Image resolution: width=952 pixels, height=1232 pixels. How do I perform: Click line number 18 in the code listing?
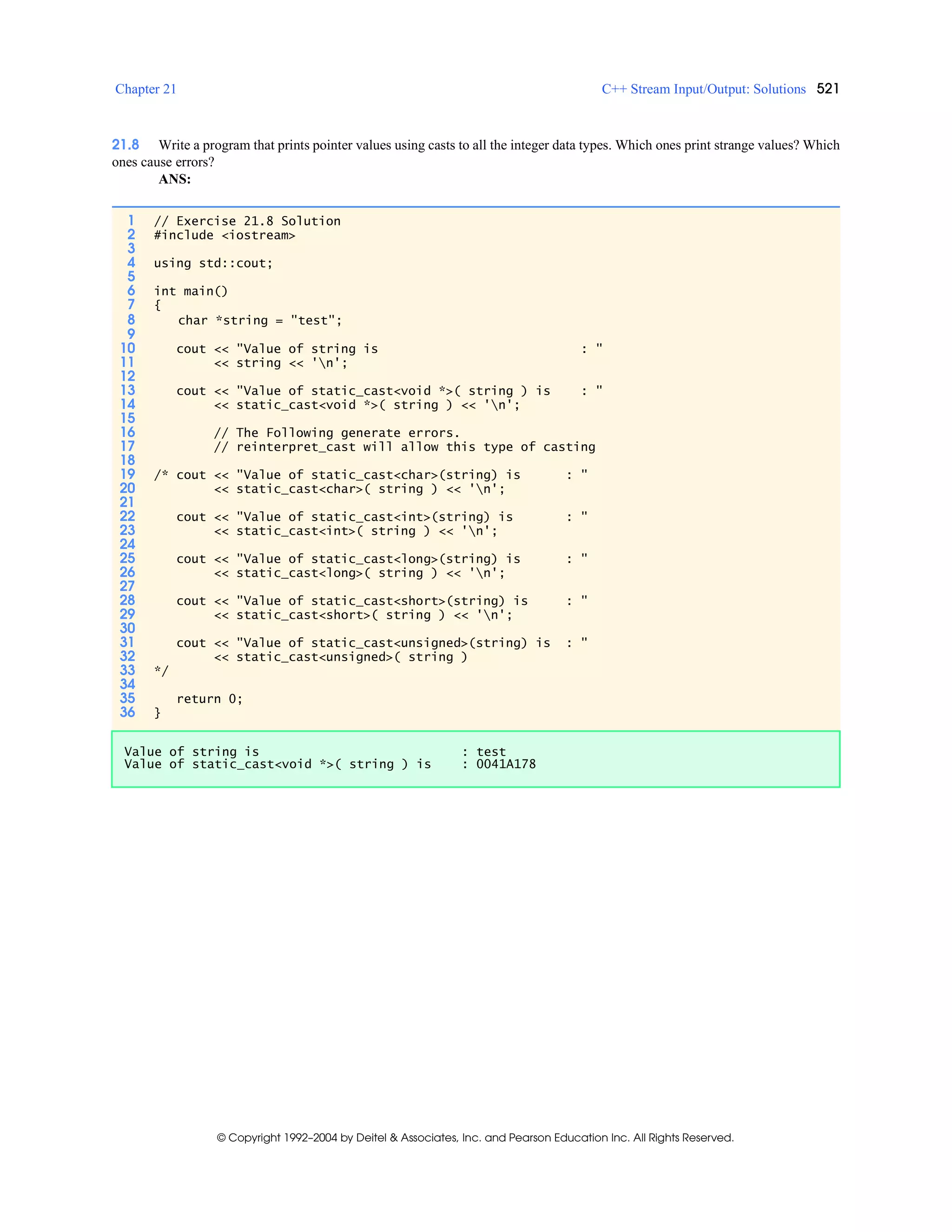[127, 460]
